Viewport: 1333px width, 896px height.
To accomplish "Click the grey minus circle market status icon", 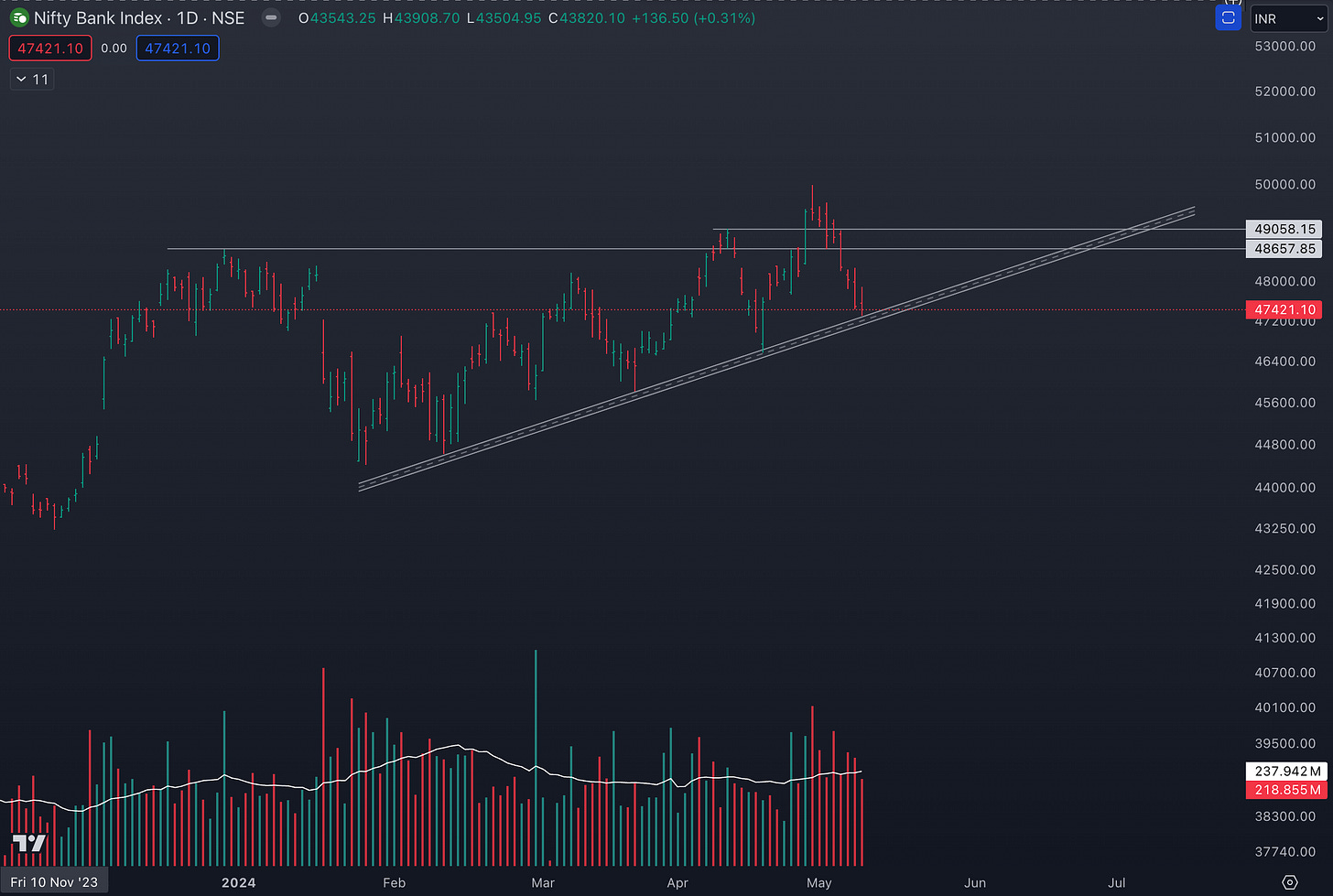I will click(x=271, y=17).
